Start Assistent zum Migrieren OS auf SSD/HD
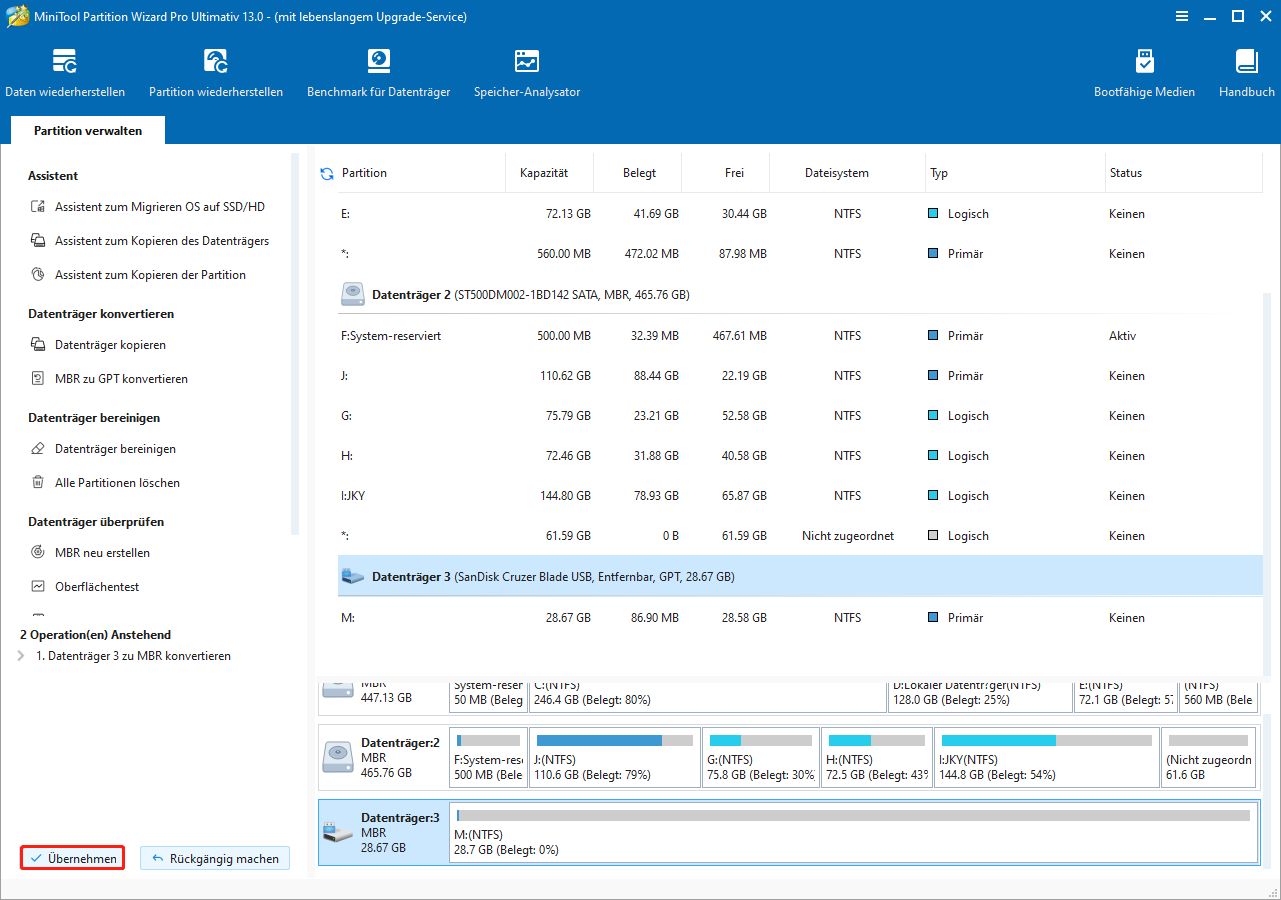The image size is (1281, 900). click(x=159, y=207)
